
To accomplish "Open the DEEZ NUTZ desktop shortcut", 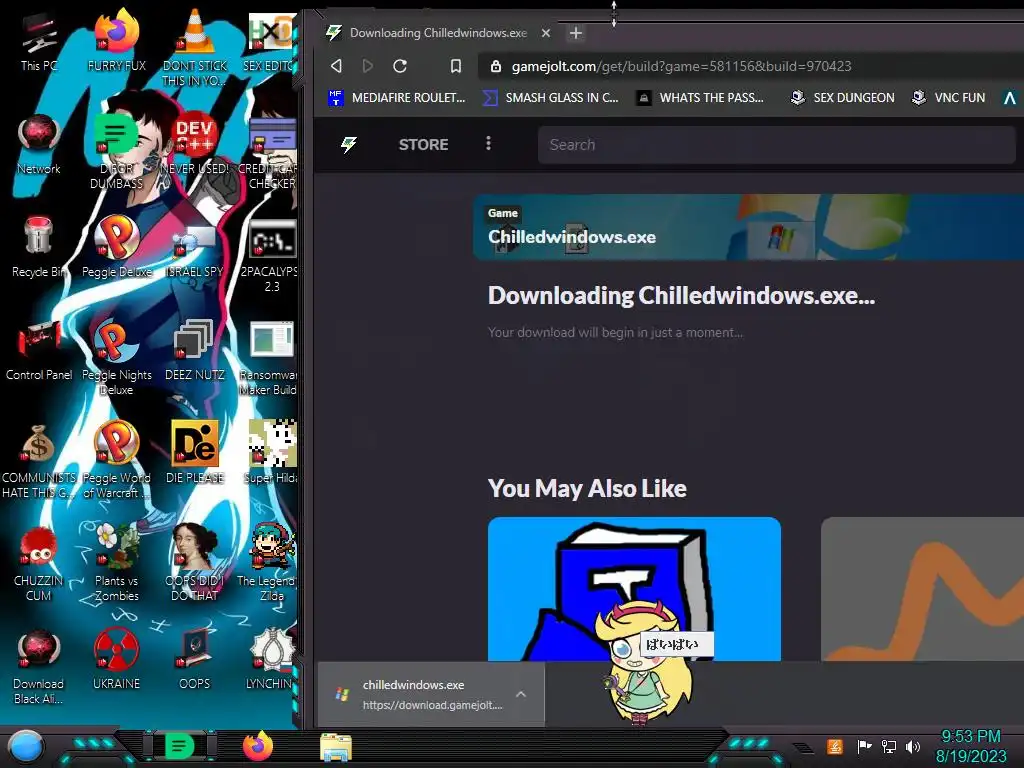I will point(195,350).
